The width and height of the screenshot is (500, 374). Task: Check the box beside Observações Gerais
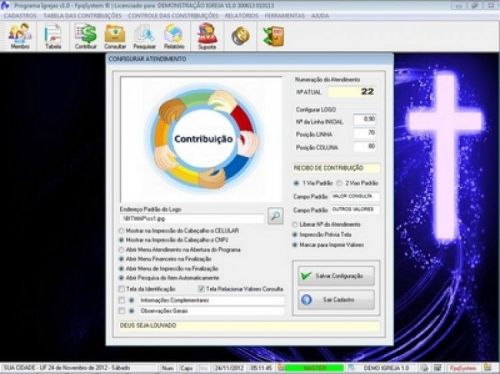pyautogui.click(x=122, y=311)
